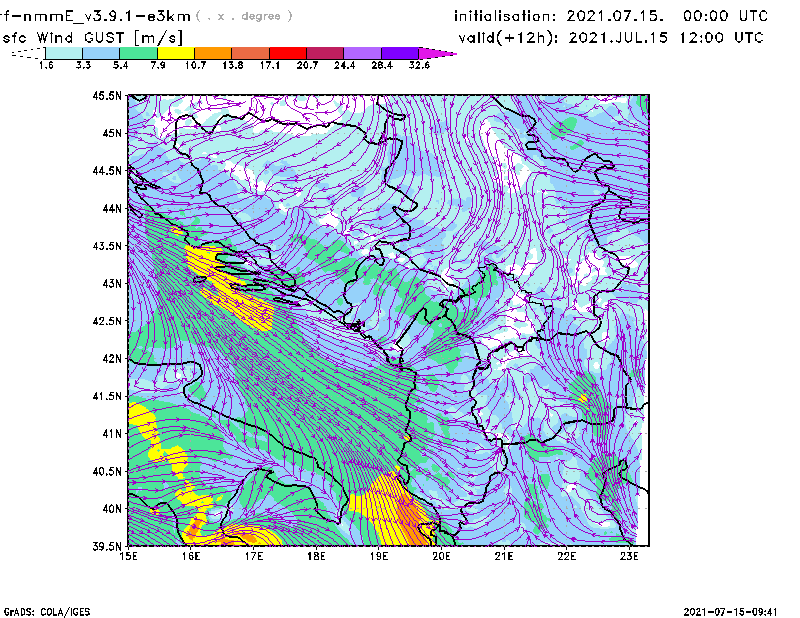
Task: Click the violet 28.4–32.6 legend swatch
Action: click(399, 53)
